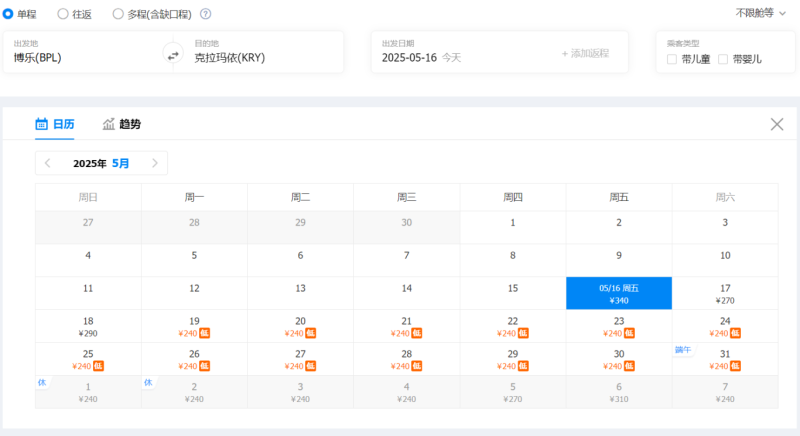Select next-month day 6 priced ¥310

pos(619,392)
